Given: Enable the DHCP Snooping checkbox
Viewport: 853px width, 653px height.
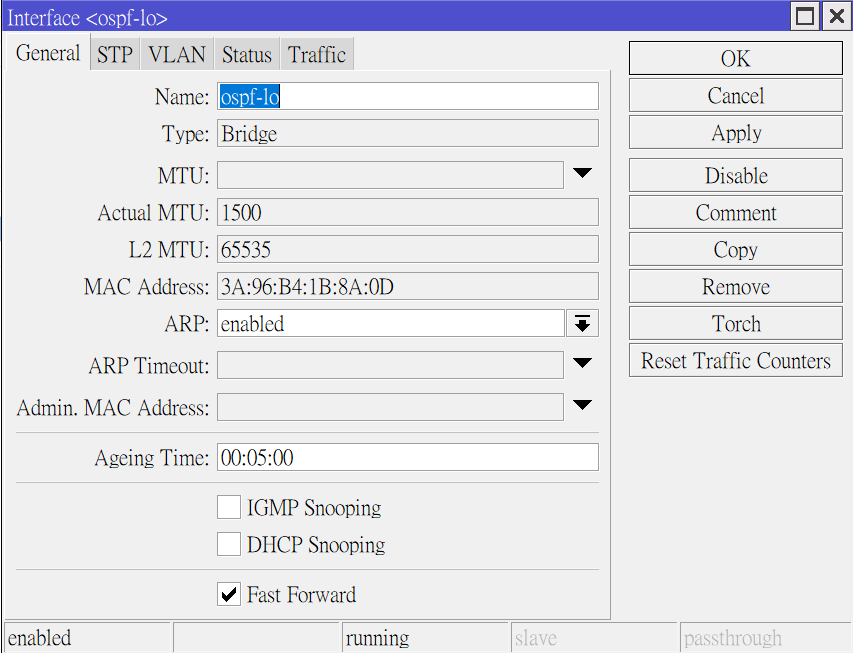Looking at the screenshot, I should [229, 545].
